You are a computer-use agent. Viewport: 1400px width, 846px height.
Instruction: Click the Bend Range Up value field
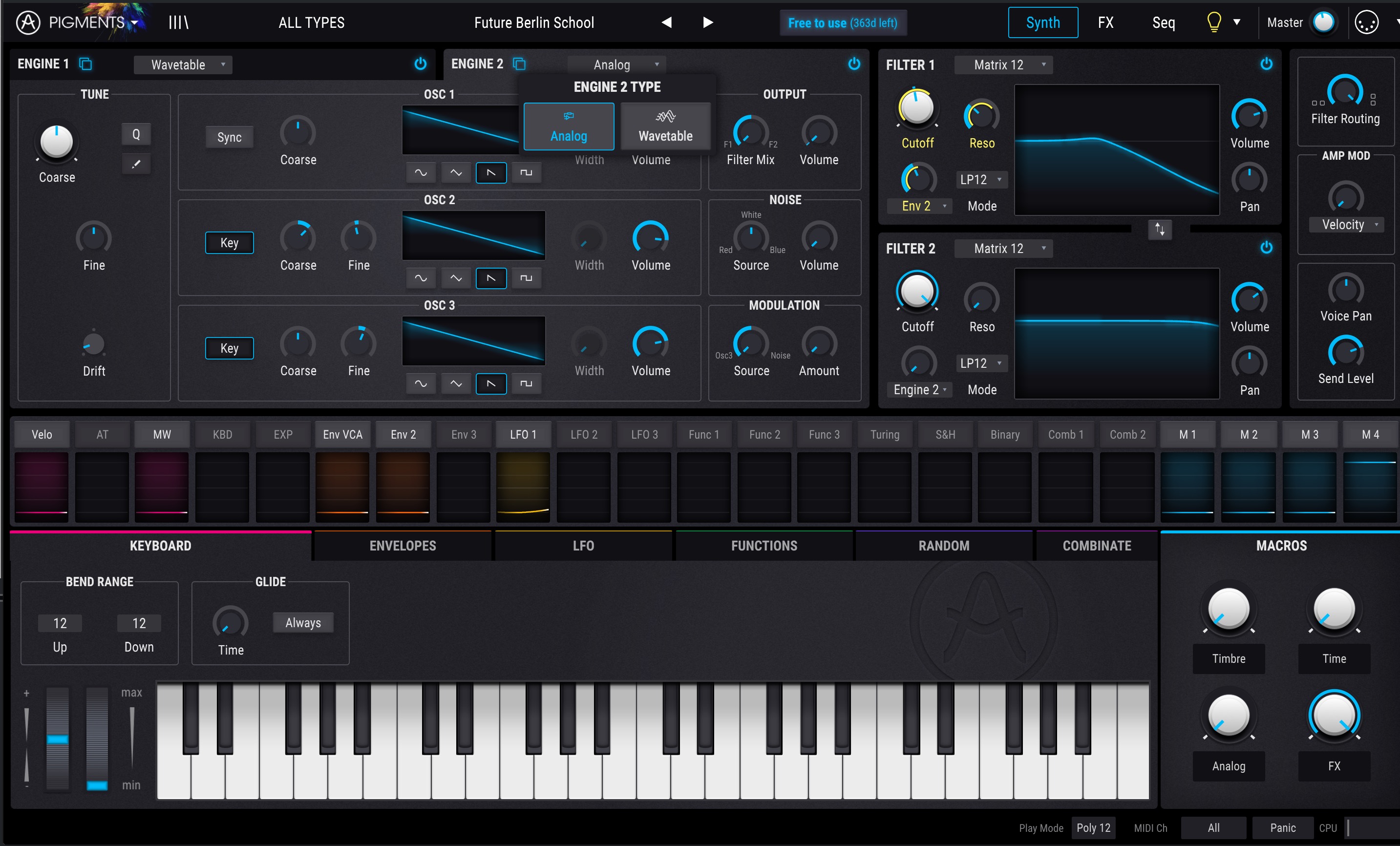coord(60,623)
